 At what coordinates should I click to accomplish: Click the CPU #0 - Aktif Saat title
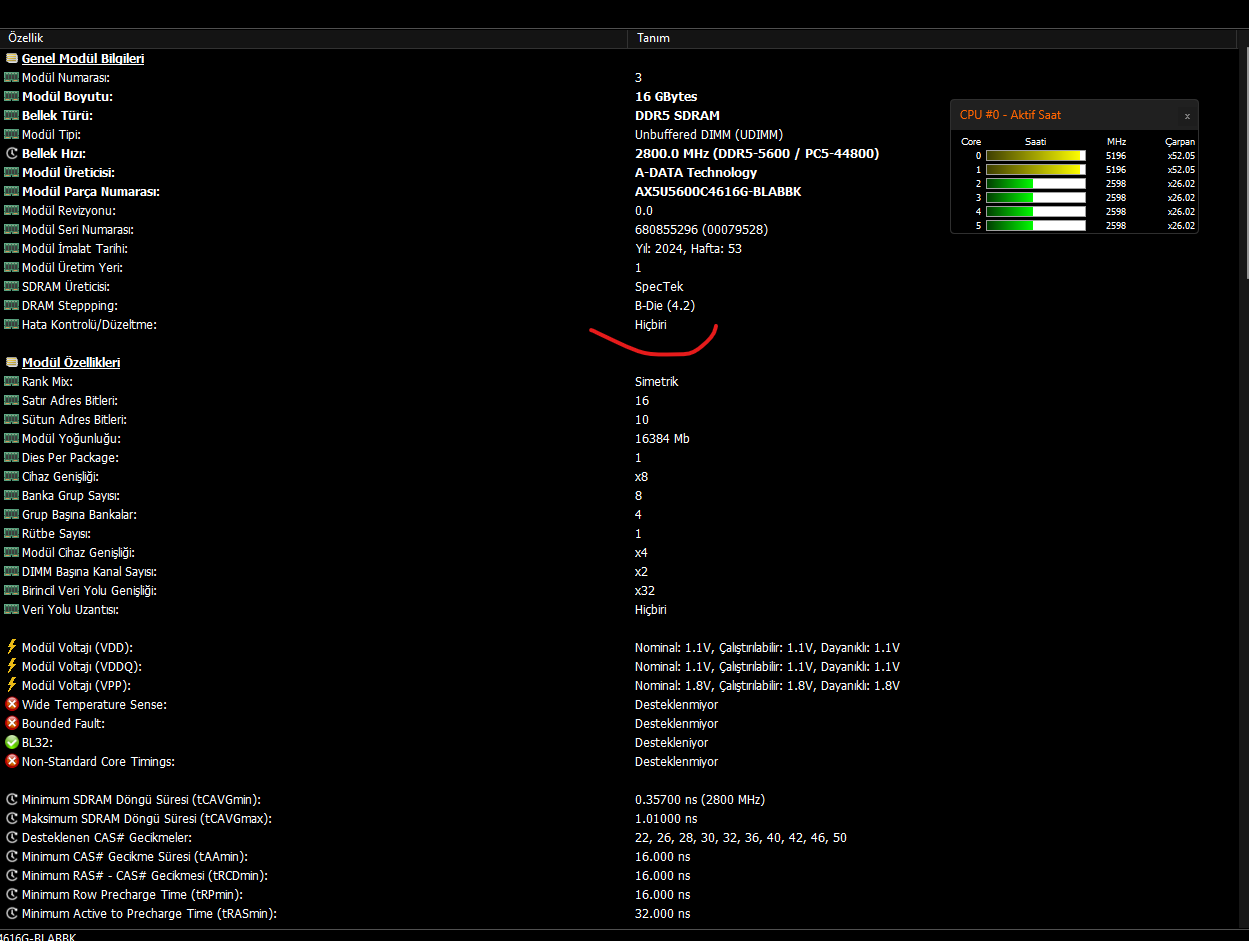(x=1010, y=115)
